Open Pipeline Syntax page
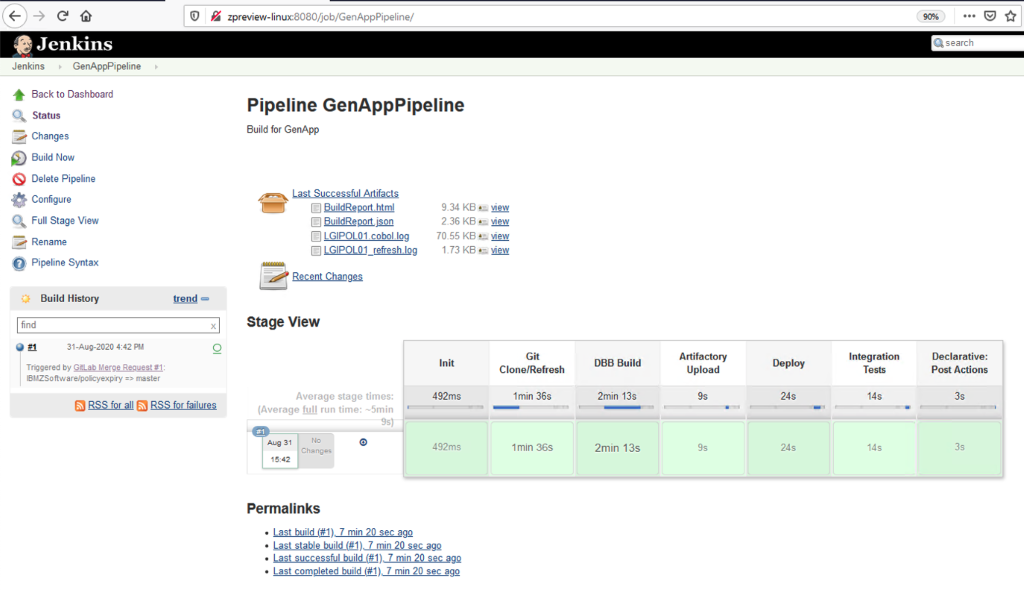 pos(65,263)
